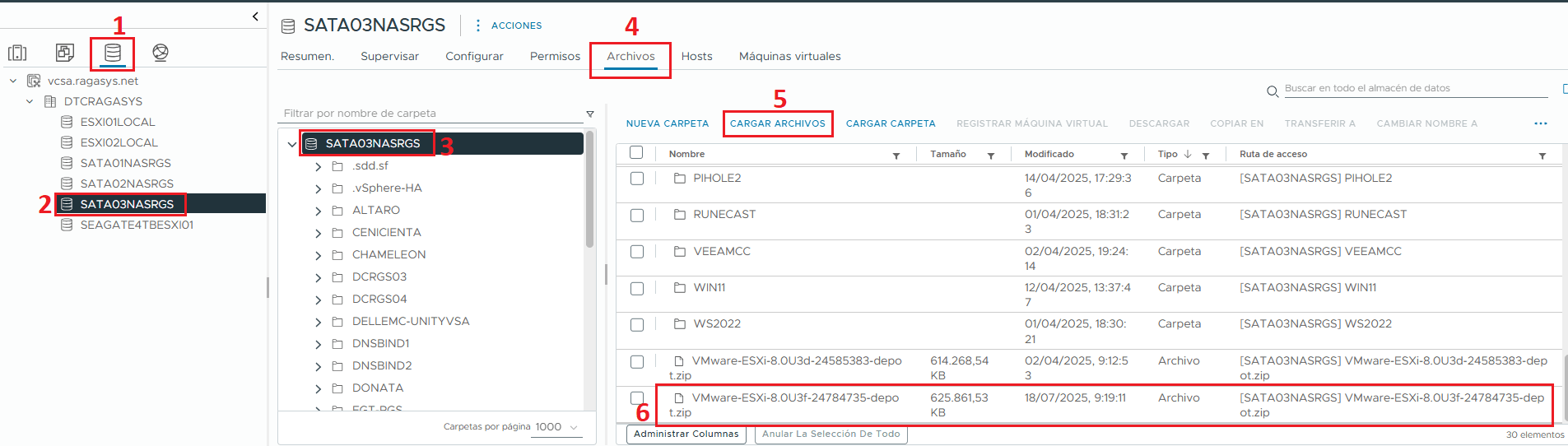The width and height of the screenshot is (1568, 446).
Task: Collapse the DTCRAGASYS datacenter node
Action: [x=30, y=101]
